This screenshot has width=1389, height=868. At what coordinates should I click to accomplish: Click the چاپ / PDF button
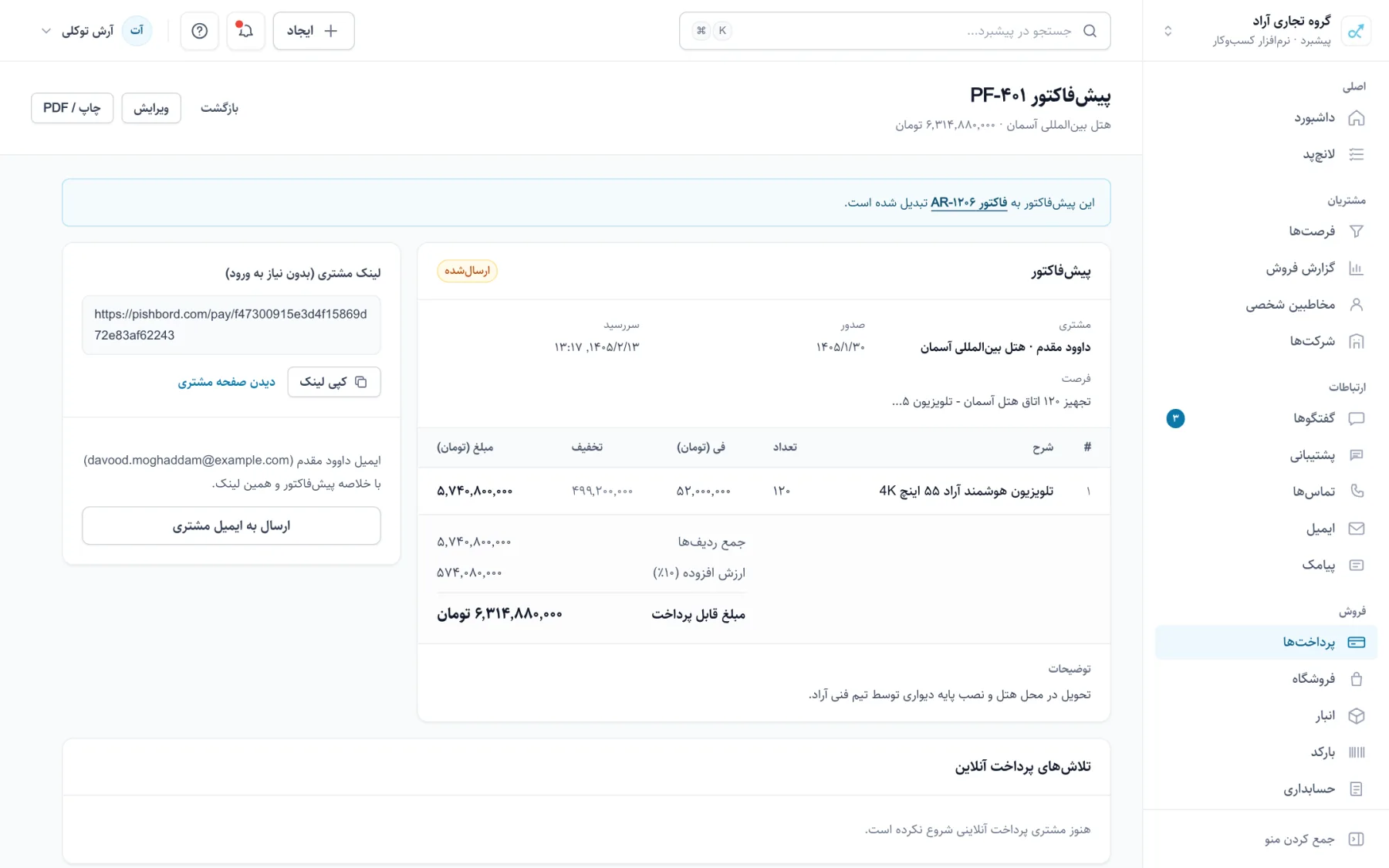click(x=72, y=108)
